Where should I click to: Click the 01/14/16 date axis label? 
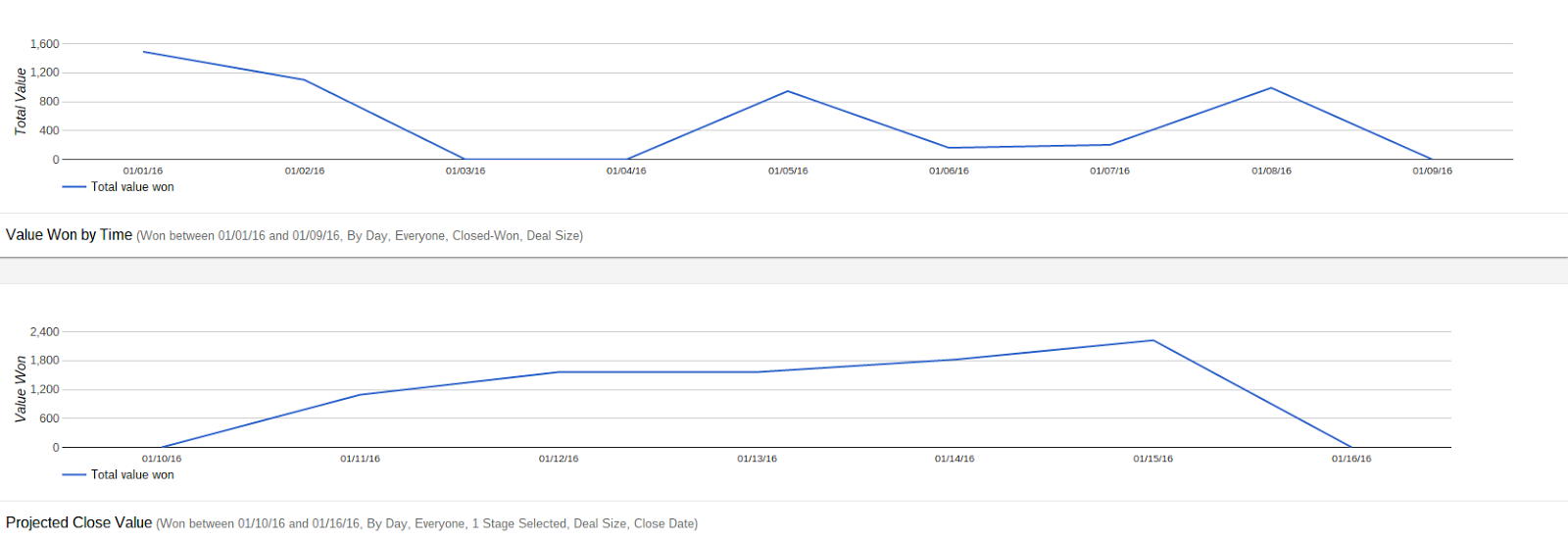pos(955,459)
